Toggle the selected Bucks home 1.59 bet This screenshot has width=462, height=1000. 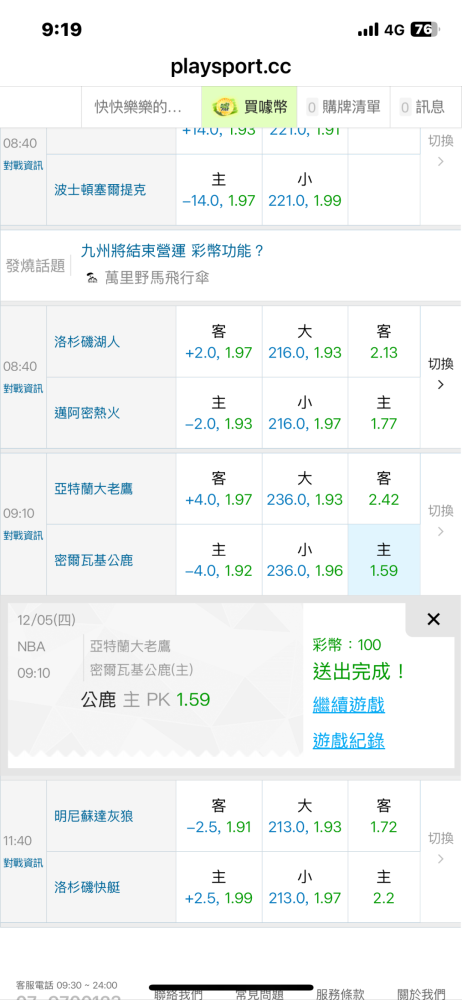[384, 560]
